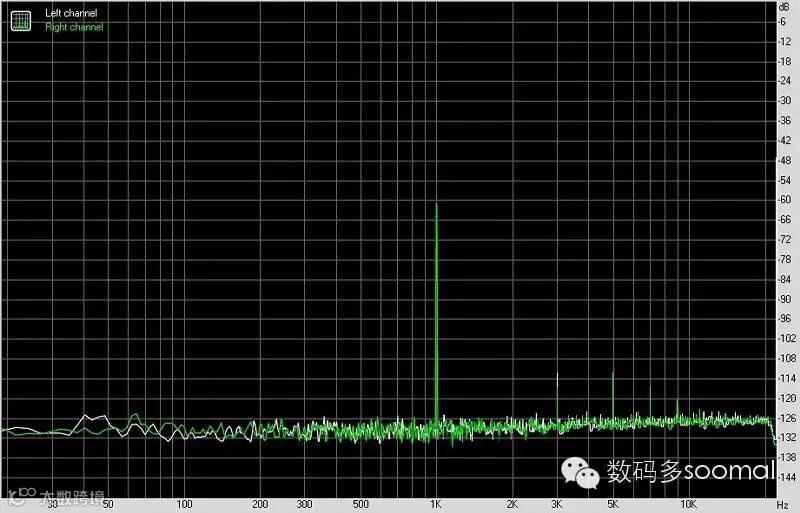800x513 pixels.
Task: Click the "-84" dB axis value
Action: click(784, 280)
